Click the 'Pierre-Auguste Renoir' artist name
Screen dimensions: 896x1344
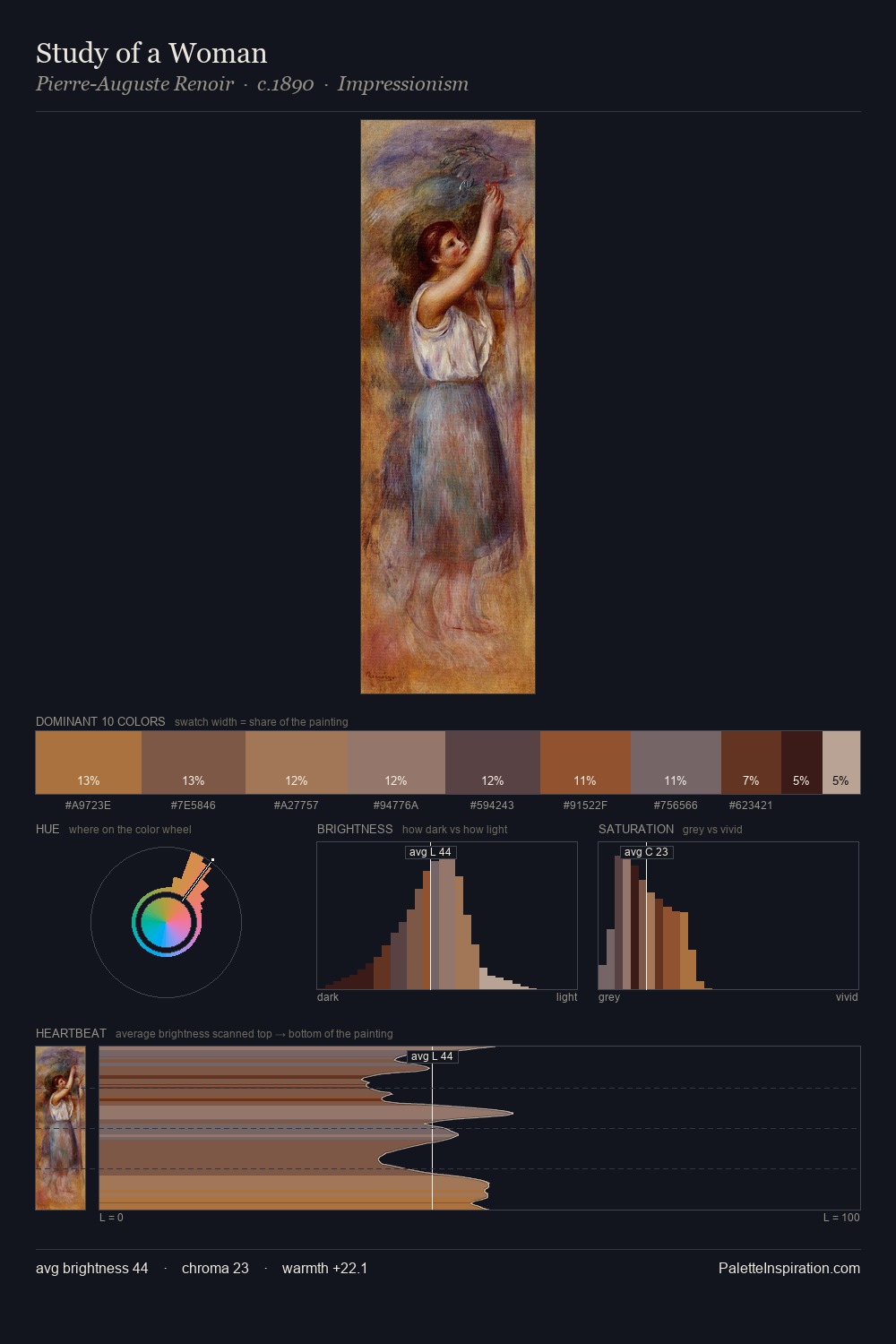(x=134, y=84)
